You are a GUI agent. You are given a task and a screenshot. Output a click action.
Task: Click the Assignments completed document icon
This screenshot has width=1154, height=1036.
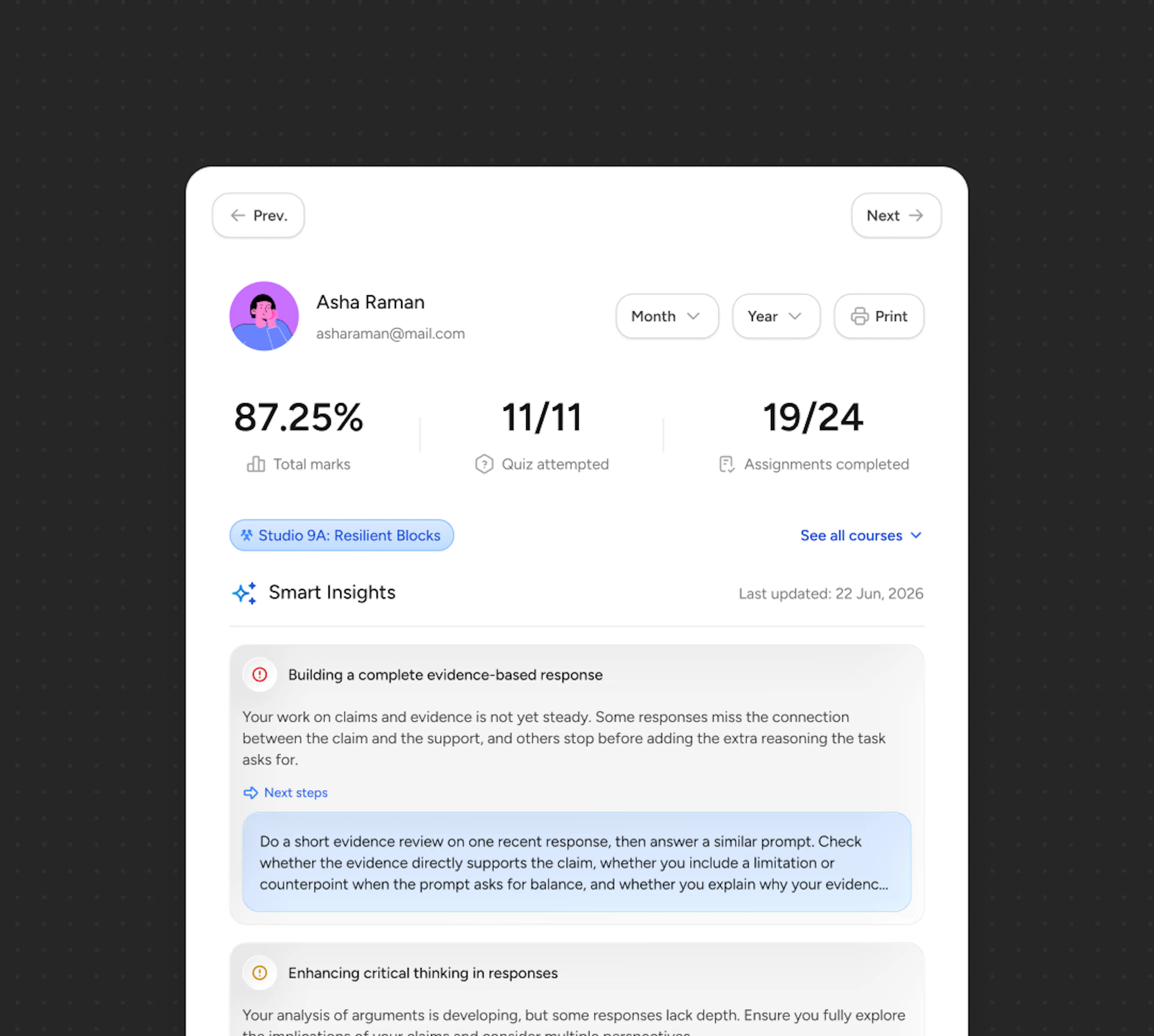726,464
